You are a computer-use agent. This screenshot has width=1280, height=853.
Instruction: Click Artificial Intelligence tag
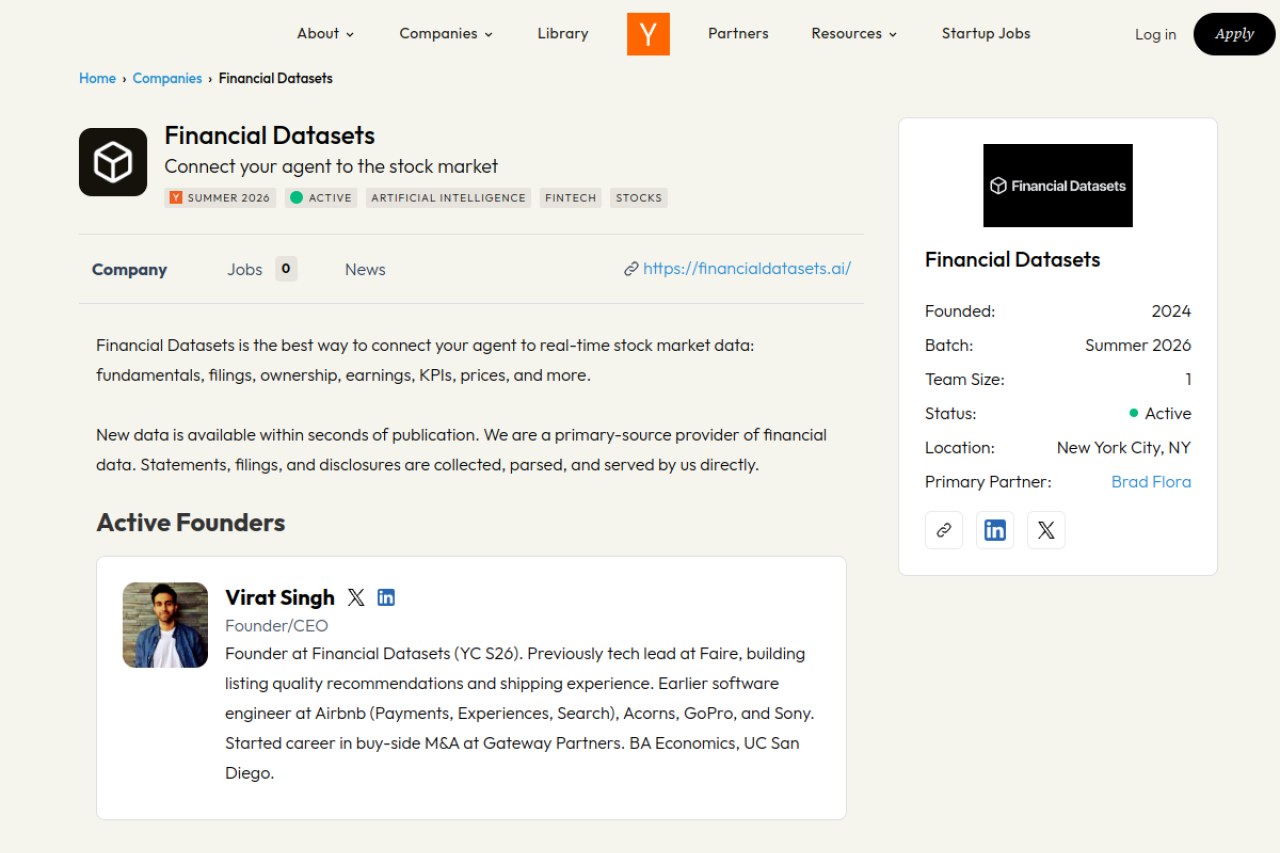point(448,198)
